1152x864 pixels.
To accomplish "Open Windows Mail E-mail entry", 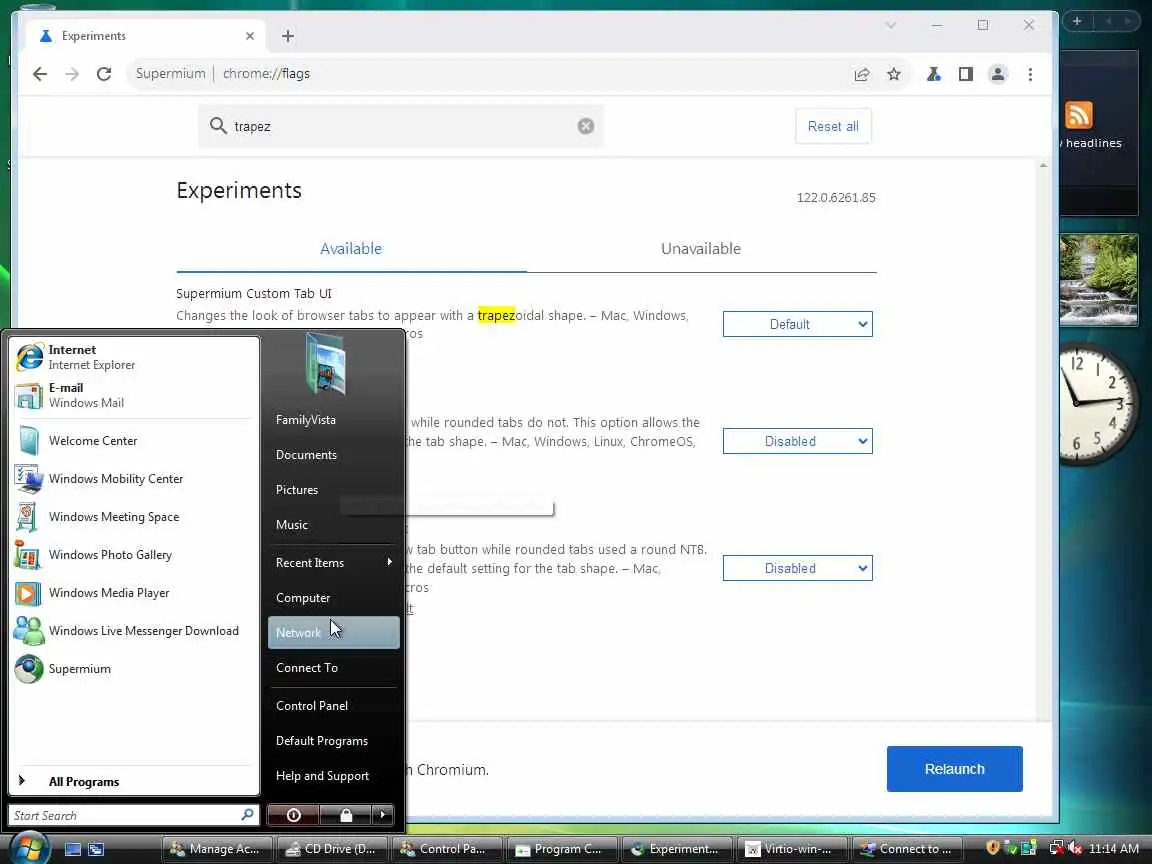I will pos(134,395).
